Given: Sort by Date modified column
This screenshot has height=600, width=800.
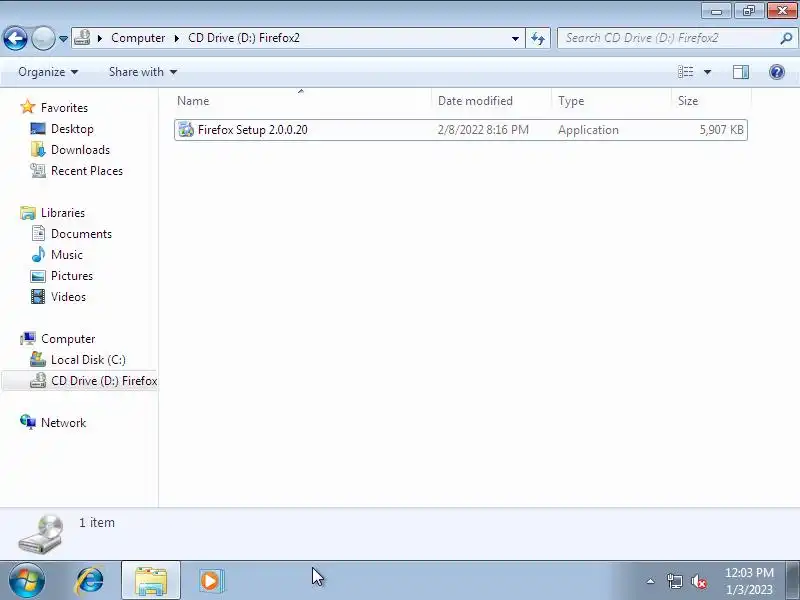Looking at the screenshot, I should point(491,101).
